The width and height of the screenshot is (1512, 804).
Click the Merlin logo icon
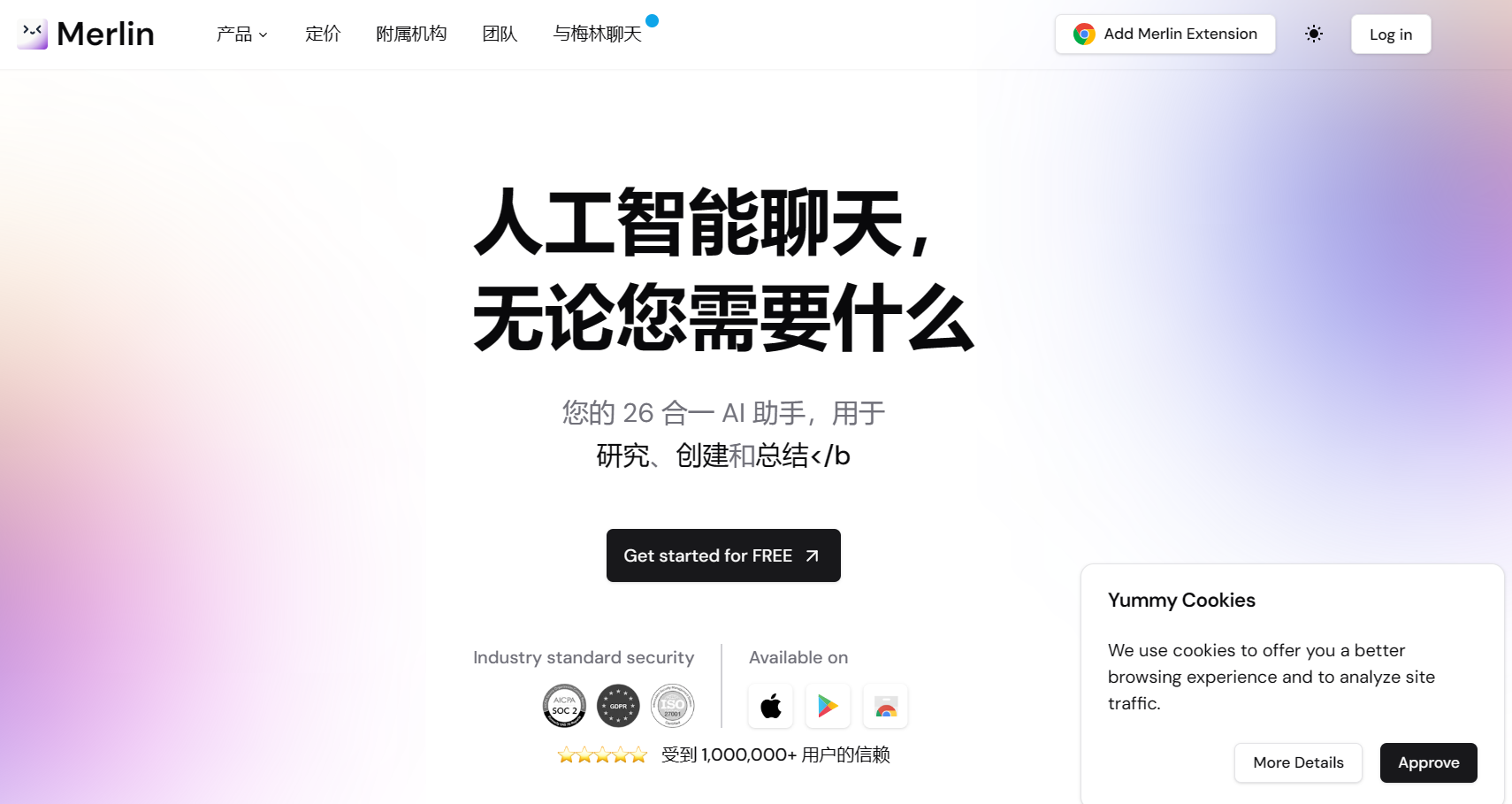[x=32, y=34]
